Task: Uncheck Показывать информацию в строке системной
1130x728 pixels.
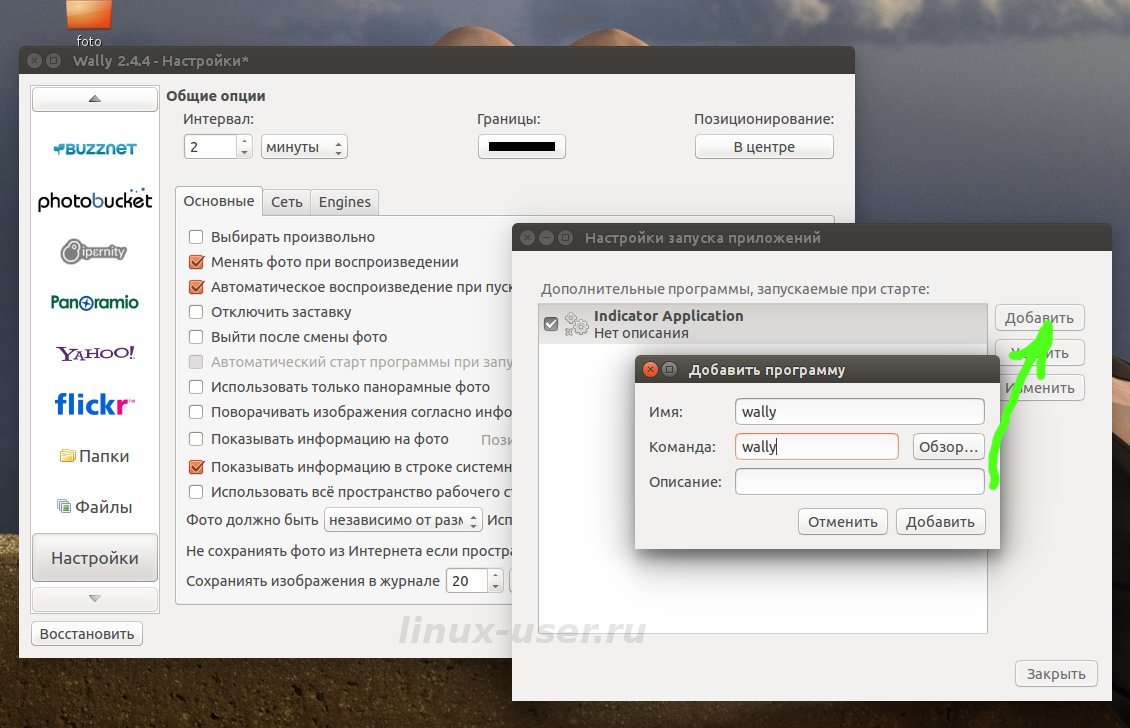Action: click(x=196, y=467)
